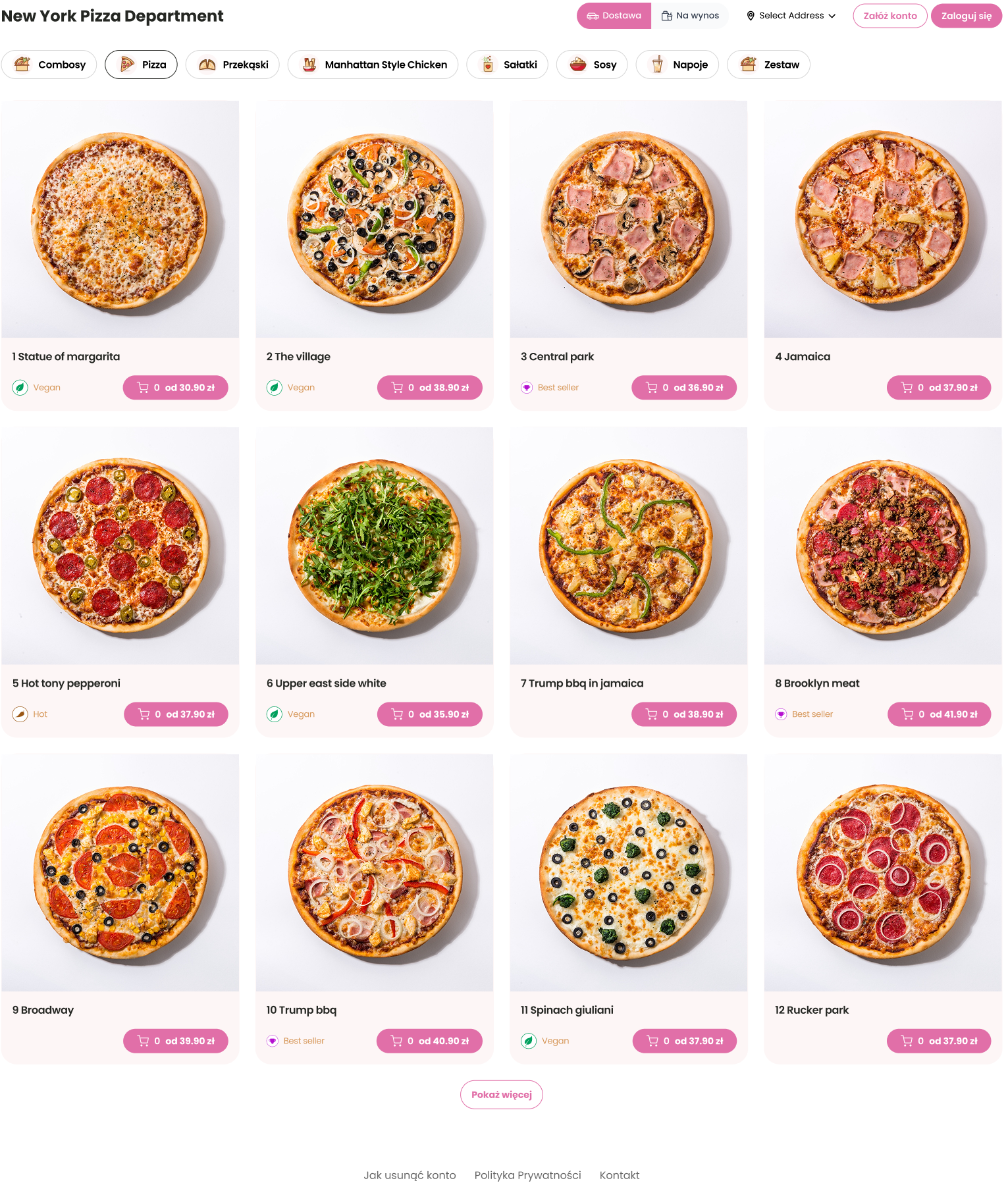
Task: Open the Napoje drinks cup icon
Action: [x=657, y=65]
